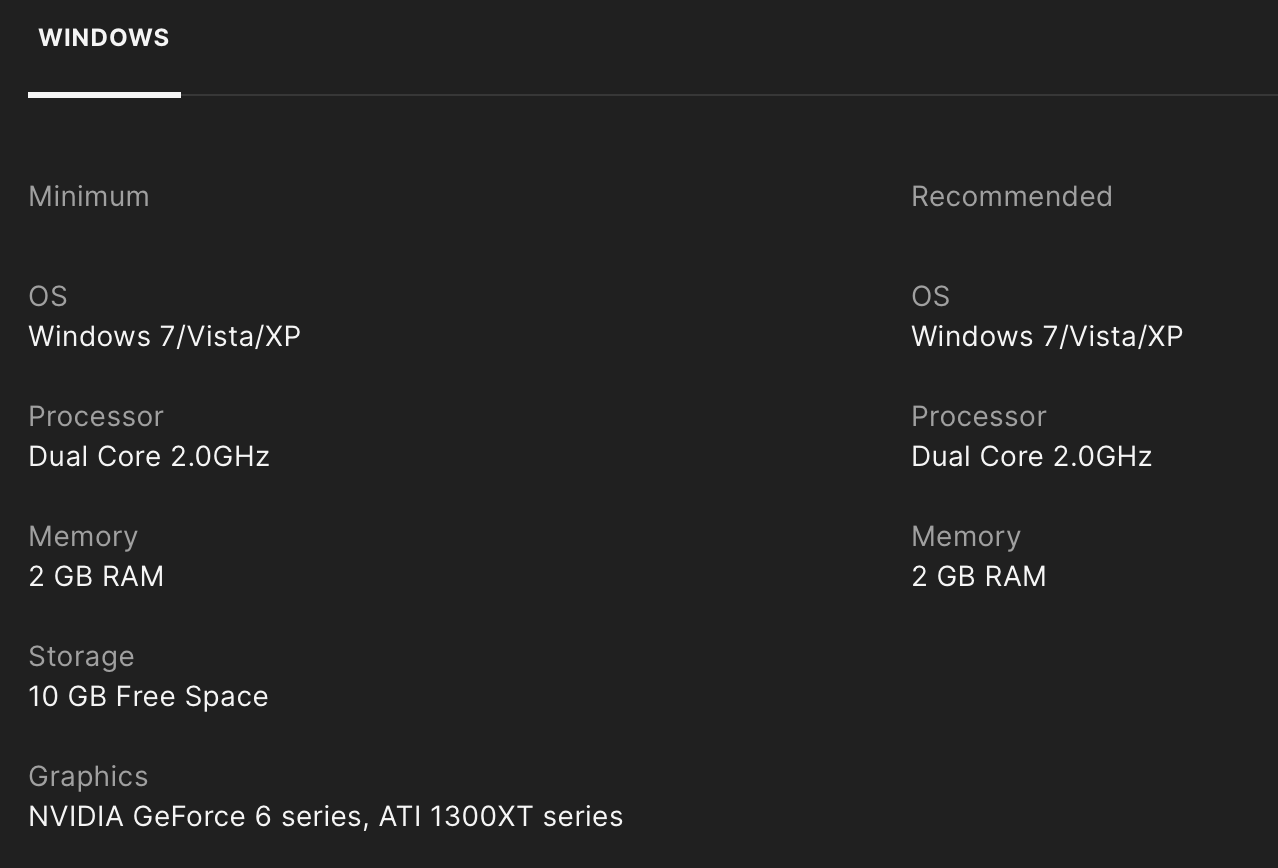1278x868 pixels.
Task: Click the Processor label under Recommended
Action: click(979, 416)
